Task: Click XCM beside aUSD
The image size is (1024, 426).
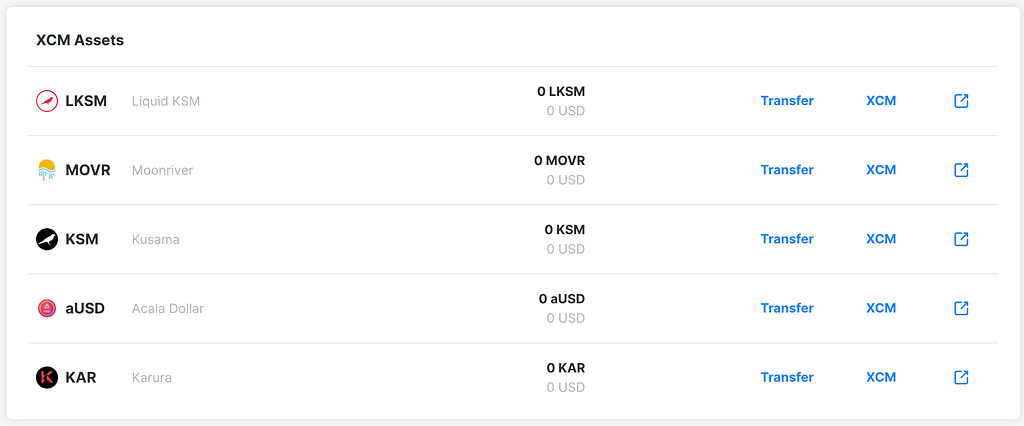Action: [x=881, y=308]
